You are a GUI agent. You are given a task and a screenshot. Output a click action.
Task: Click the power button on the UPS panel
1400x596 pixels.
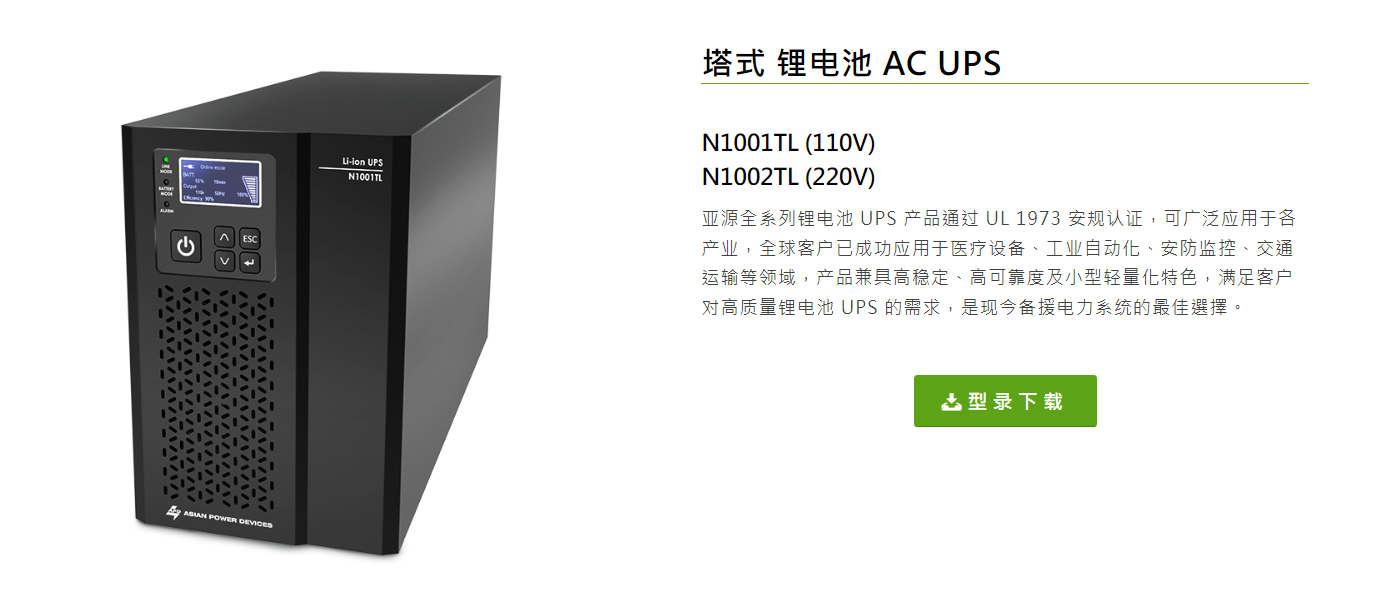click(186, 244)
